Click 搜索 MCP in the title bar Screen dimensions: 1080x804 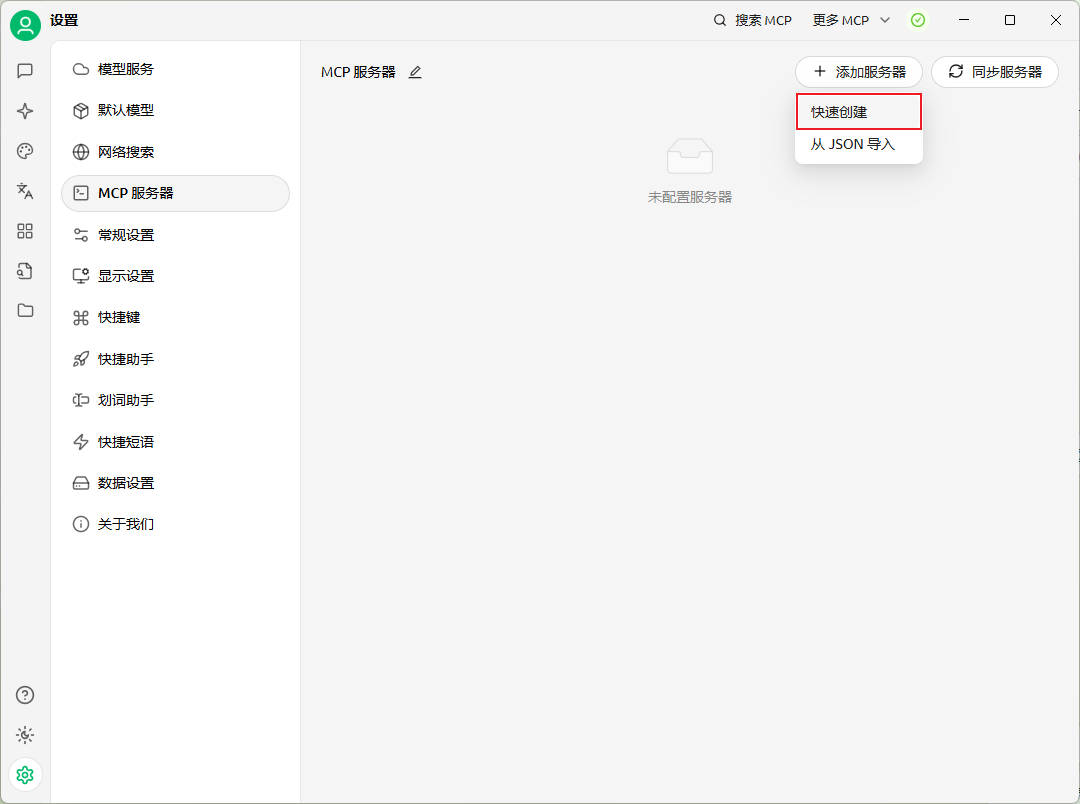pyautogui.click(x=752, y=20)
